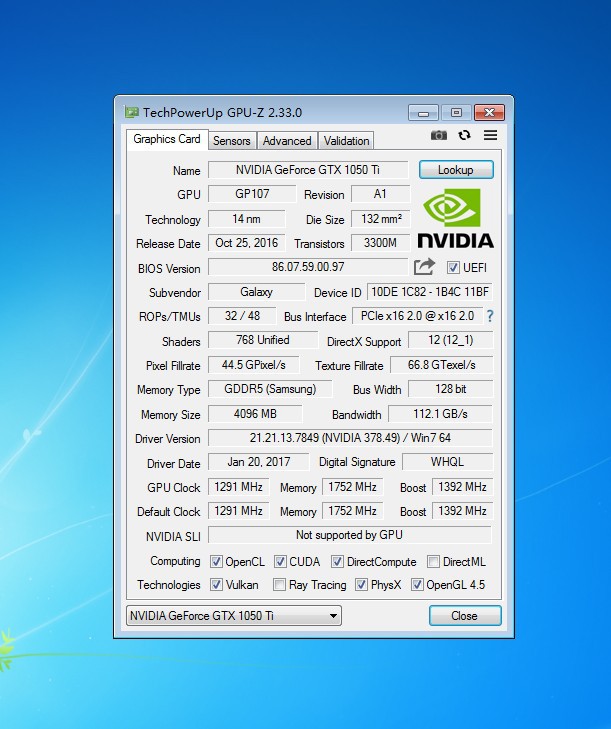Click Digital Signature value WHQL

tap(447, 462)
